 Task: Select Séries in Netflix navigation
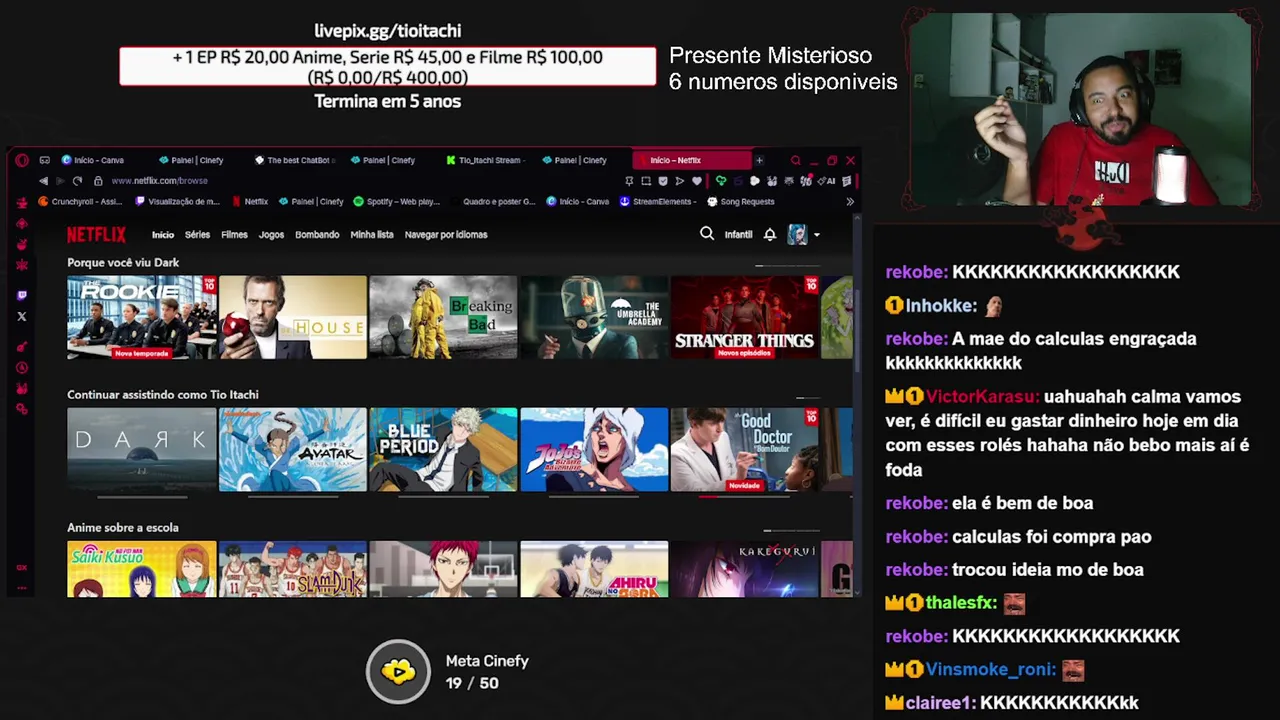[197, 235]
